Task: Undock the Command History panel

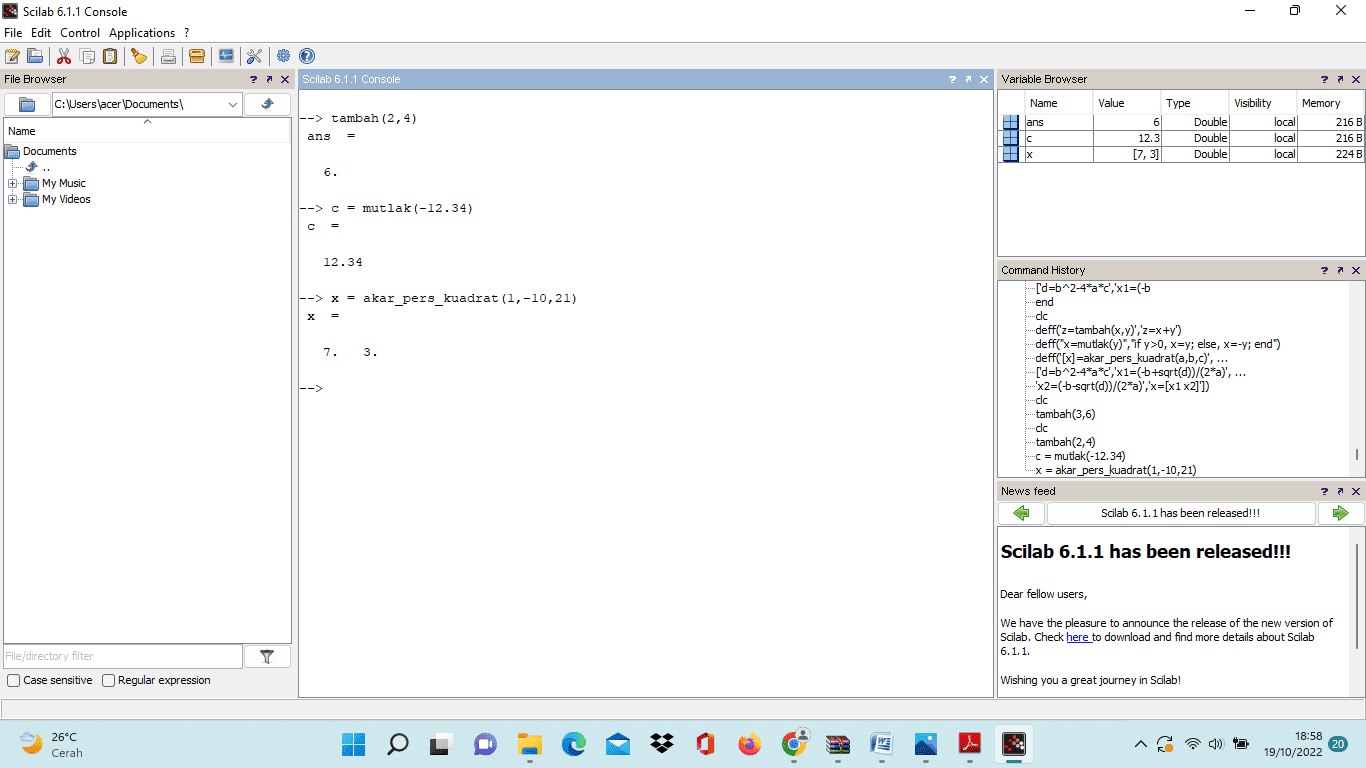Action: coord(1340,270)
